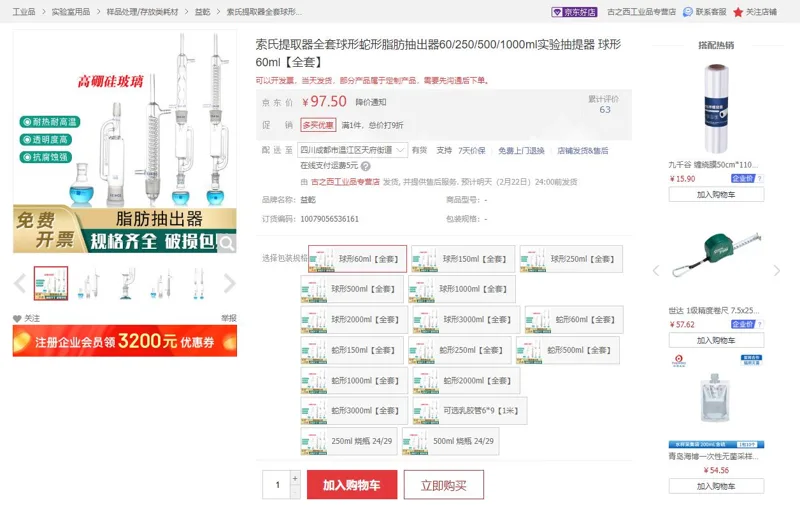Increase quantity with the plus stepper
800x505 pixels.
coord(295,478)
